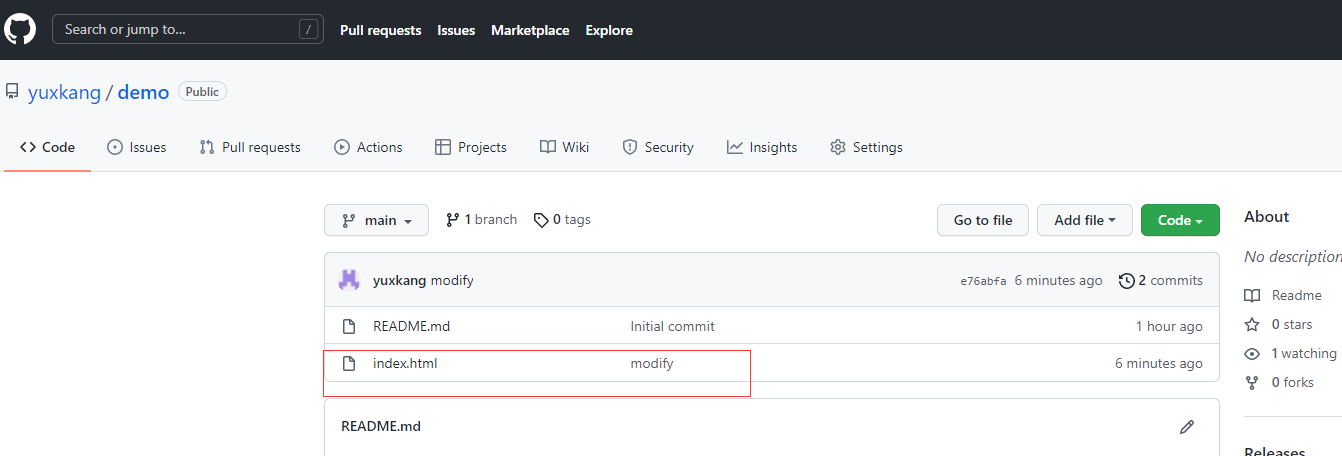
Task: Click in the Search or jump to field
Action: click(188, 29)
